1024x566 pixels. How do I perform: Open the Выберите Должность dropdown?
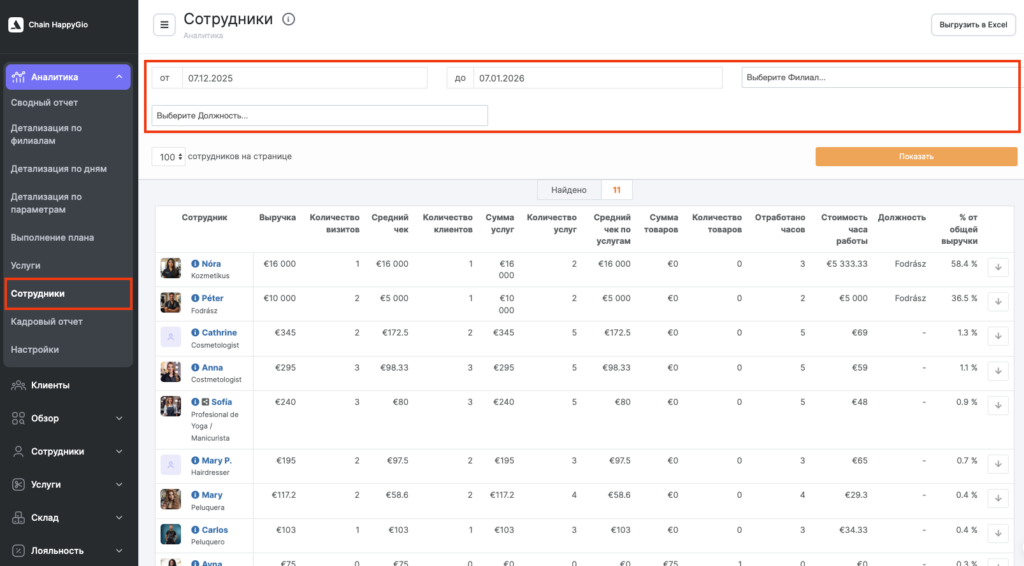pyautogui.click(x=319, y=116)
